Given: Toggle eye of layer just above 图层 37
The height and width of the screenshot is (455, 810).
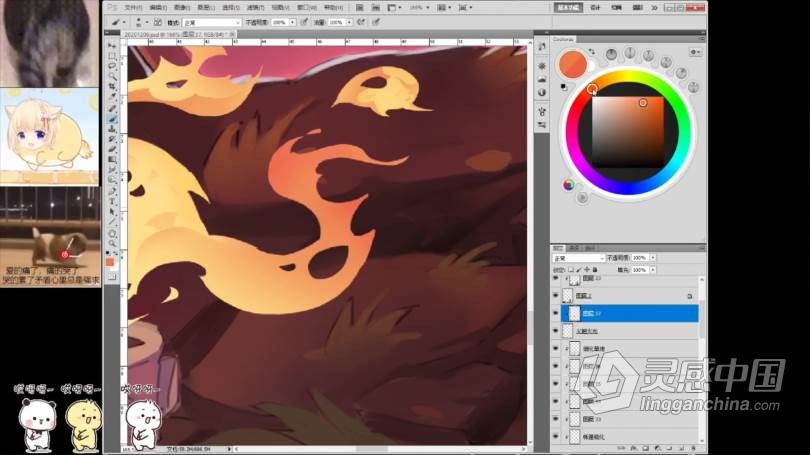Looking at the screenshot, I should [556, 295].
